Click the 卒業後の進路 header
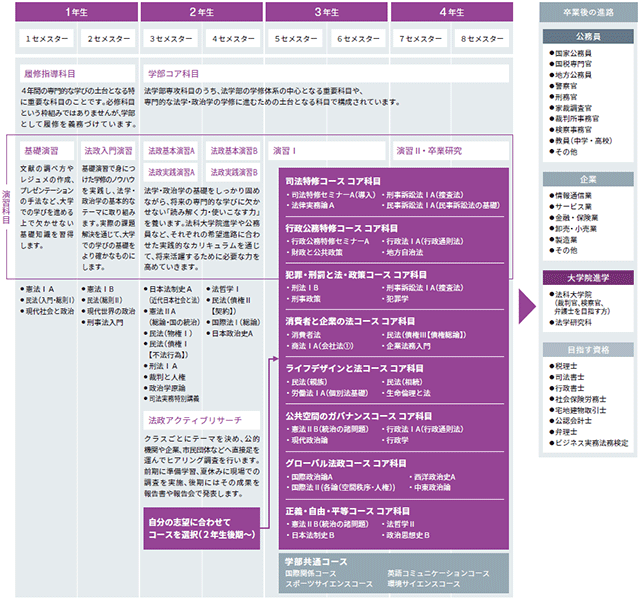The width and height of the screenshot is (640, 603). click(x=588, y=12)
